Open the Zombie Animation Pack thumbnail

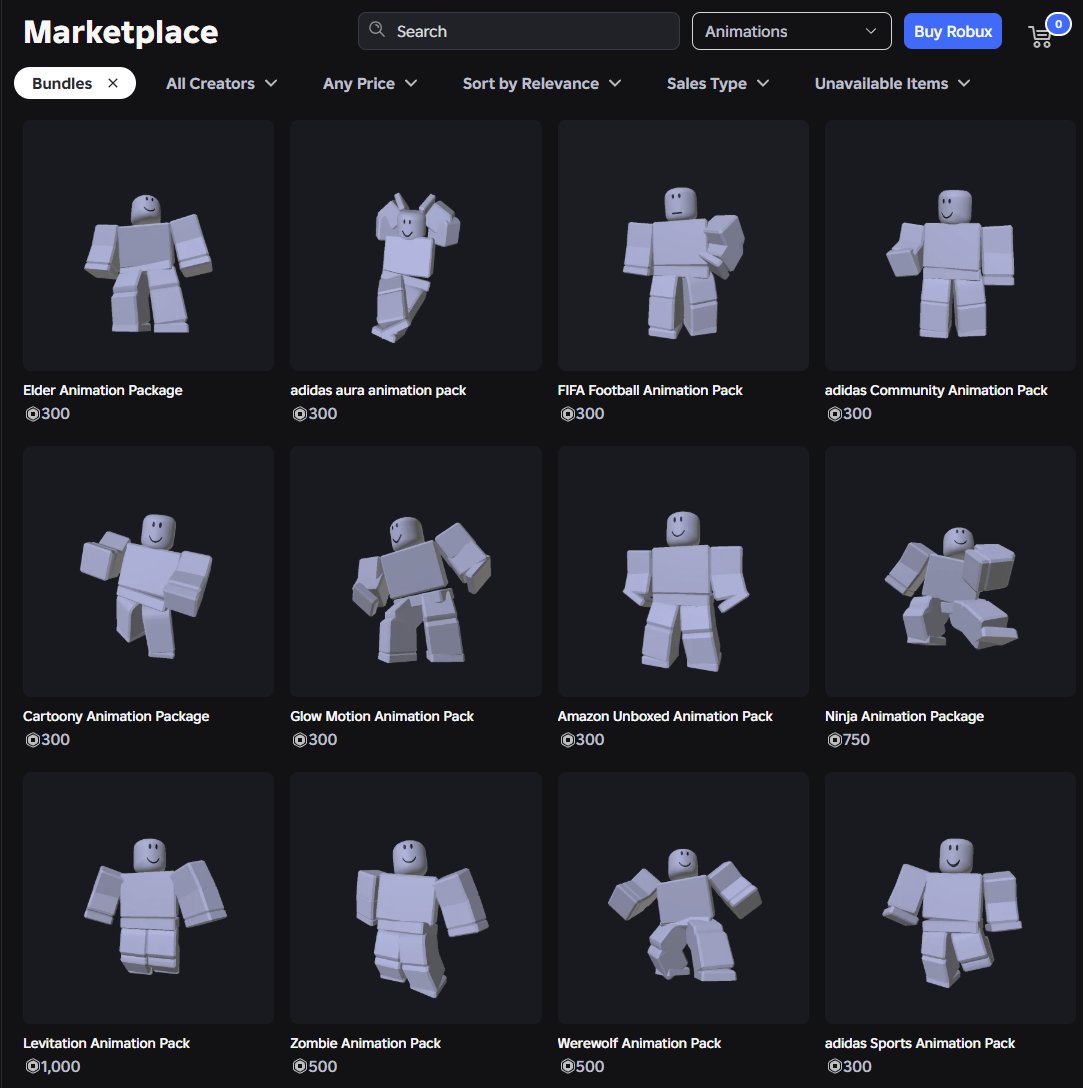pyautogui.click(x=416, y=898)
